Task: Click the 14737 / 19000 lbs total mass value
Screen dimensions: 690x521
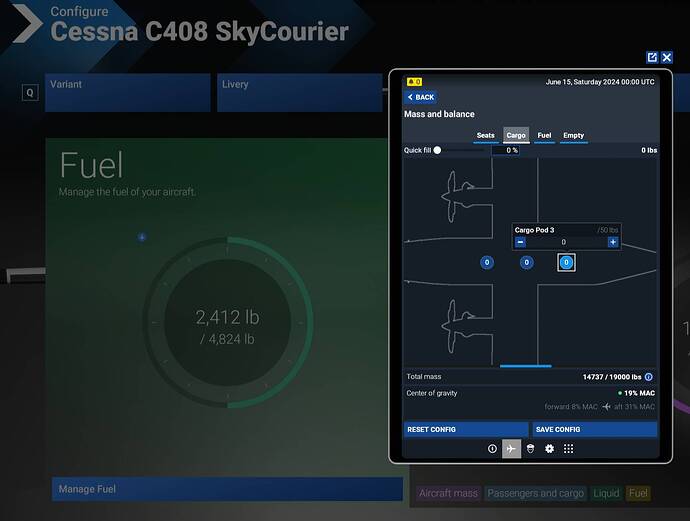Action: pos(612,377)
